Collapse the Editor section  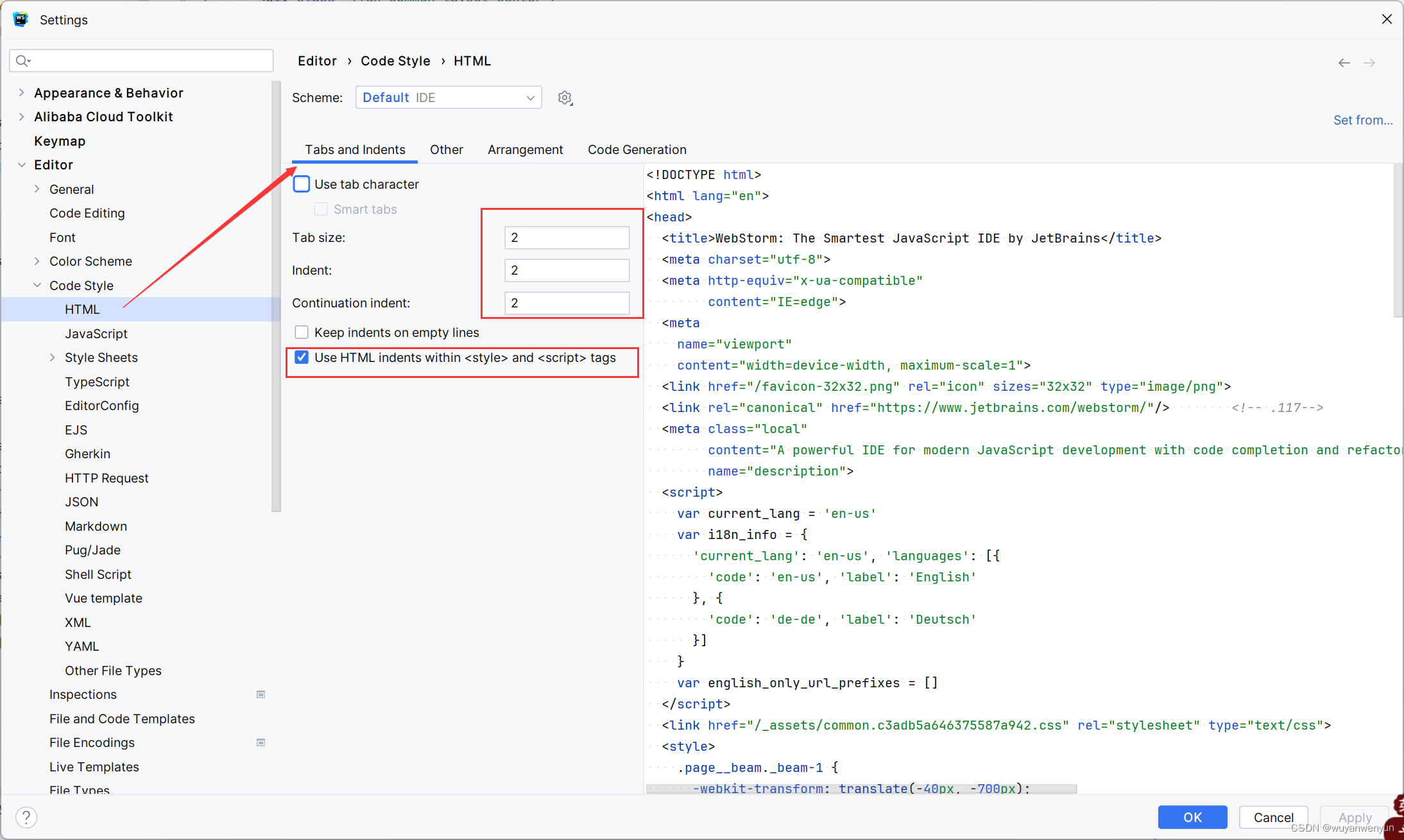[x=21, y=165]
